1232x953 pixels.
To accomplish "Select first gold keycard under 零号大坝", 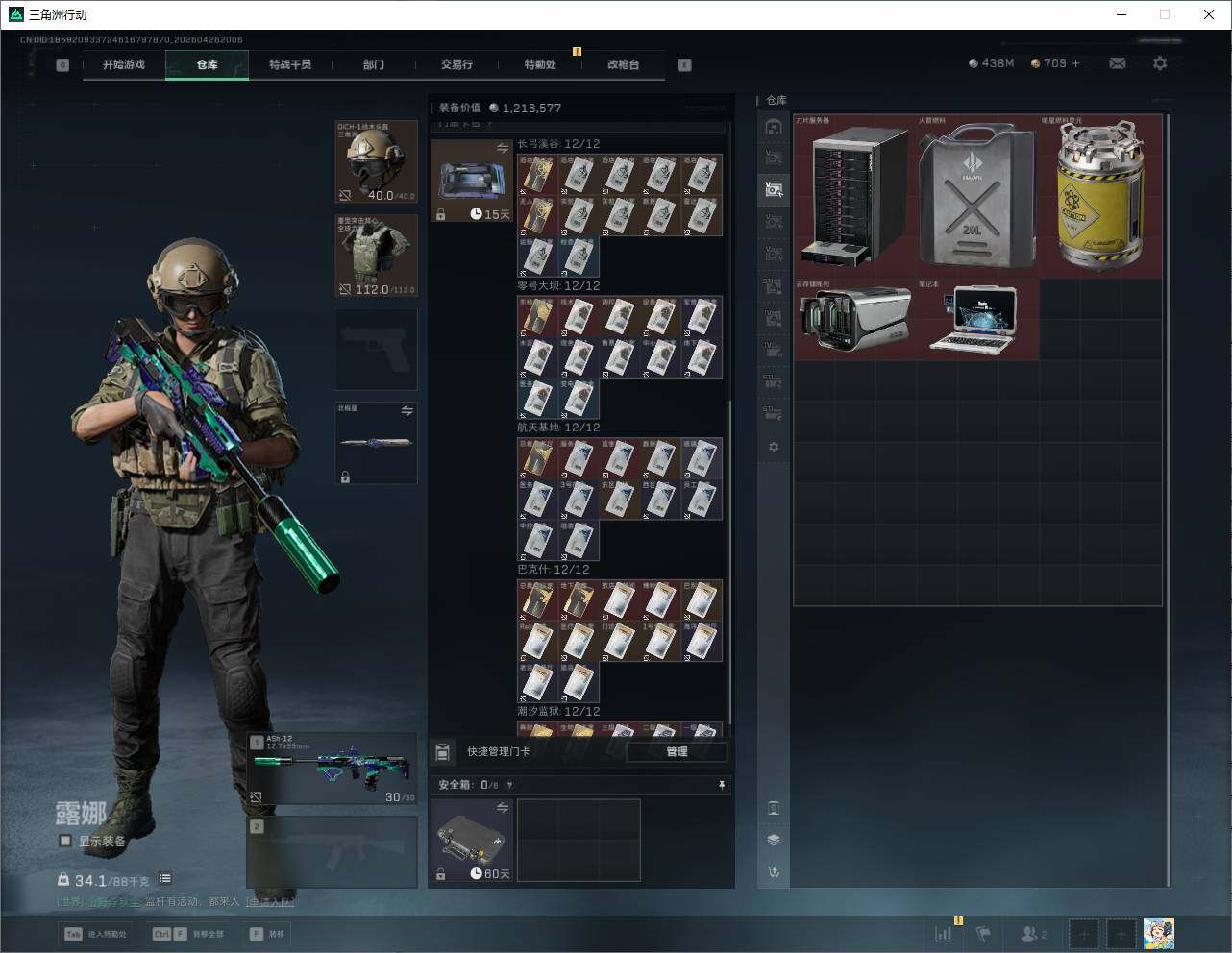I will point(537,316).
